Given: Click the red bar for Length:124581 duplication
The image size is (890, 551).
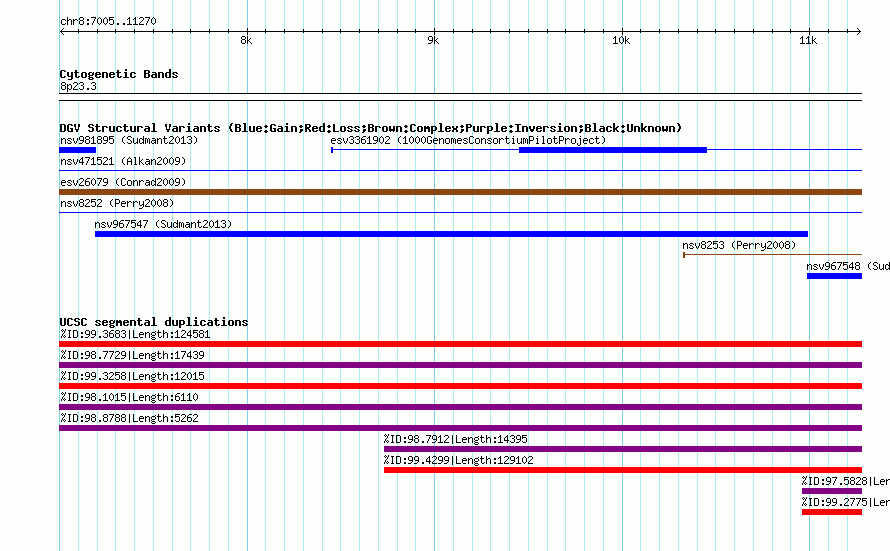Looking at the screenshot, I should 460,344.
